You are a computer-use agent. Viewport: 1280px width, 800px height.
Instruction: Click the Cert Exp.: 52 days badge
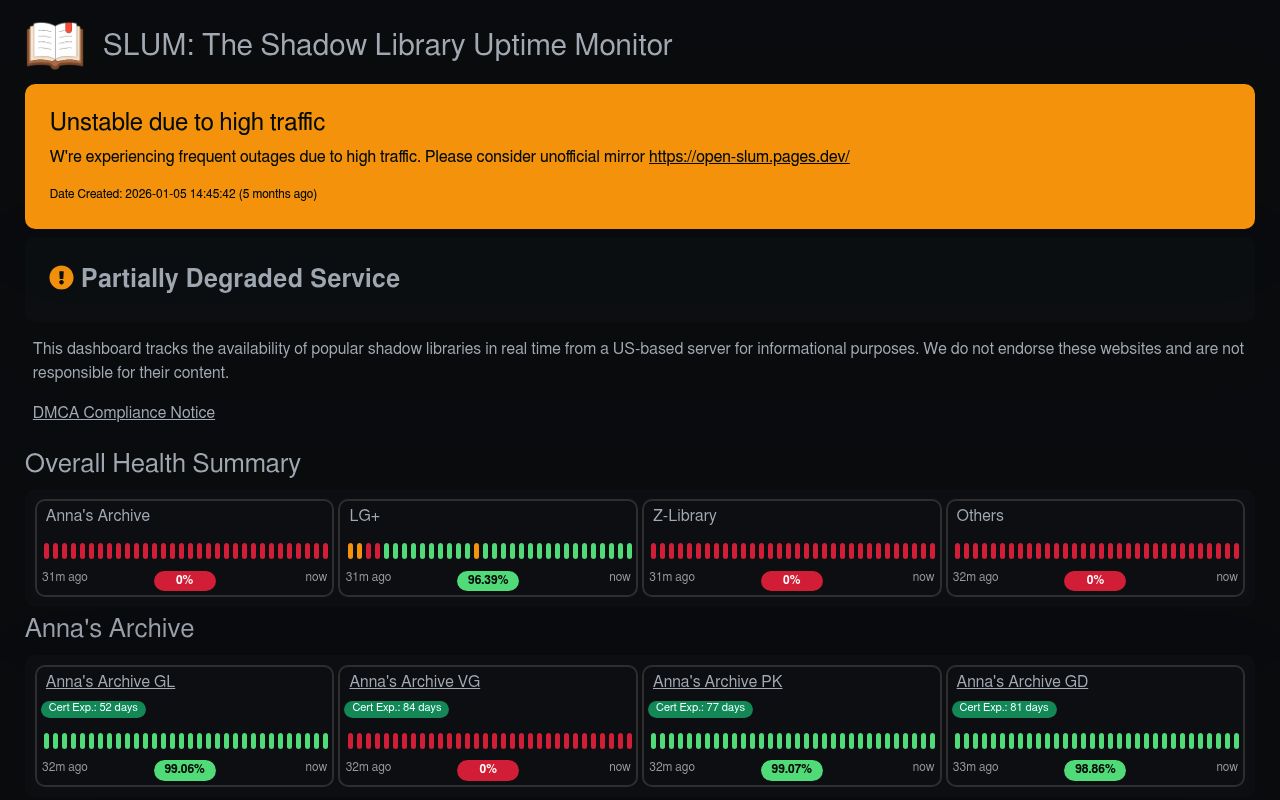pyautogui.click(x=93, y=708)
